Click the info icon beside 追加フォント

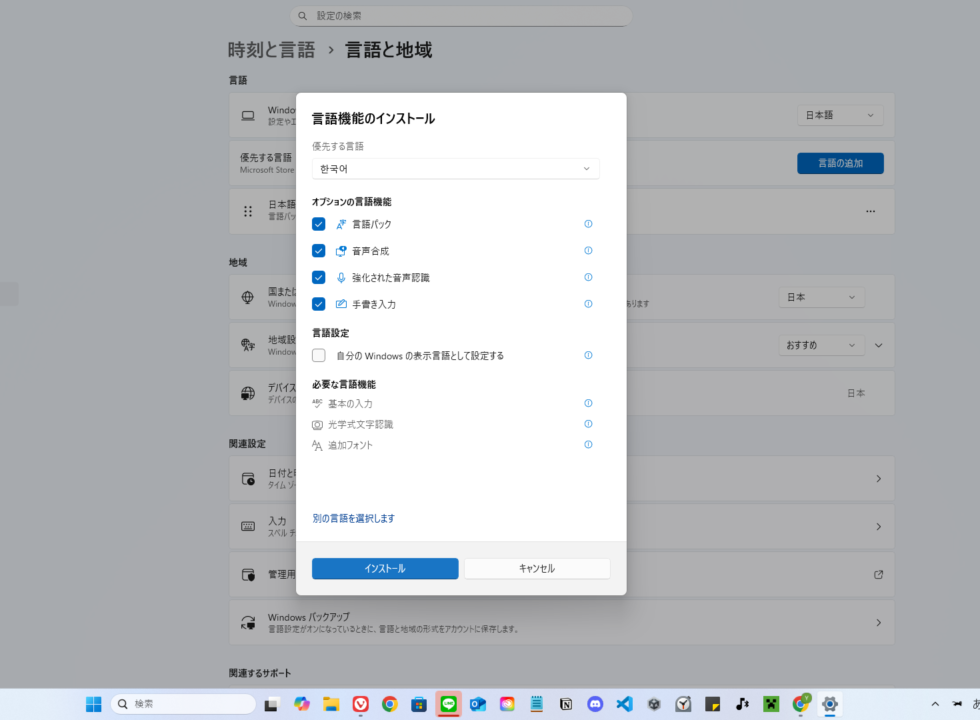tap(588, 444)
